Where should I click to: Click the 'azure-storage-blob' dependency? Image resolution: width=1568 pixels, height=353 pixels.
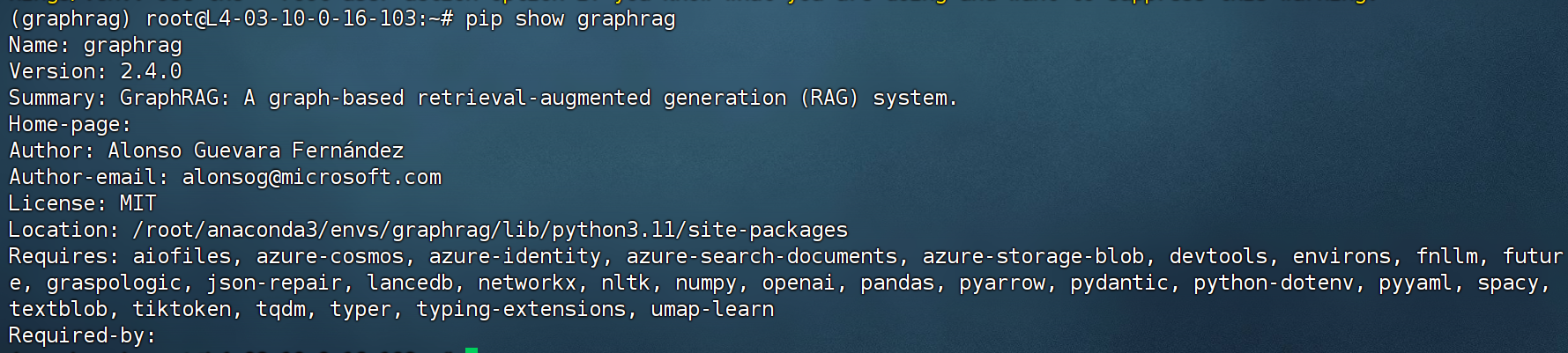tap(1033, 256)
